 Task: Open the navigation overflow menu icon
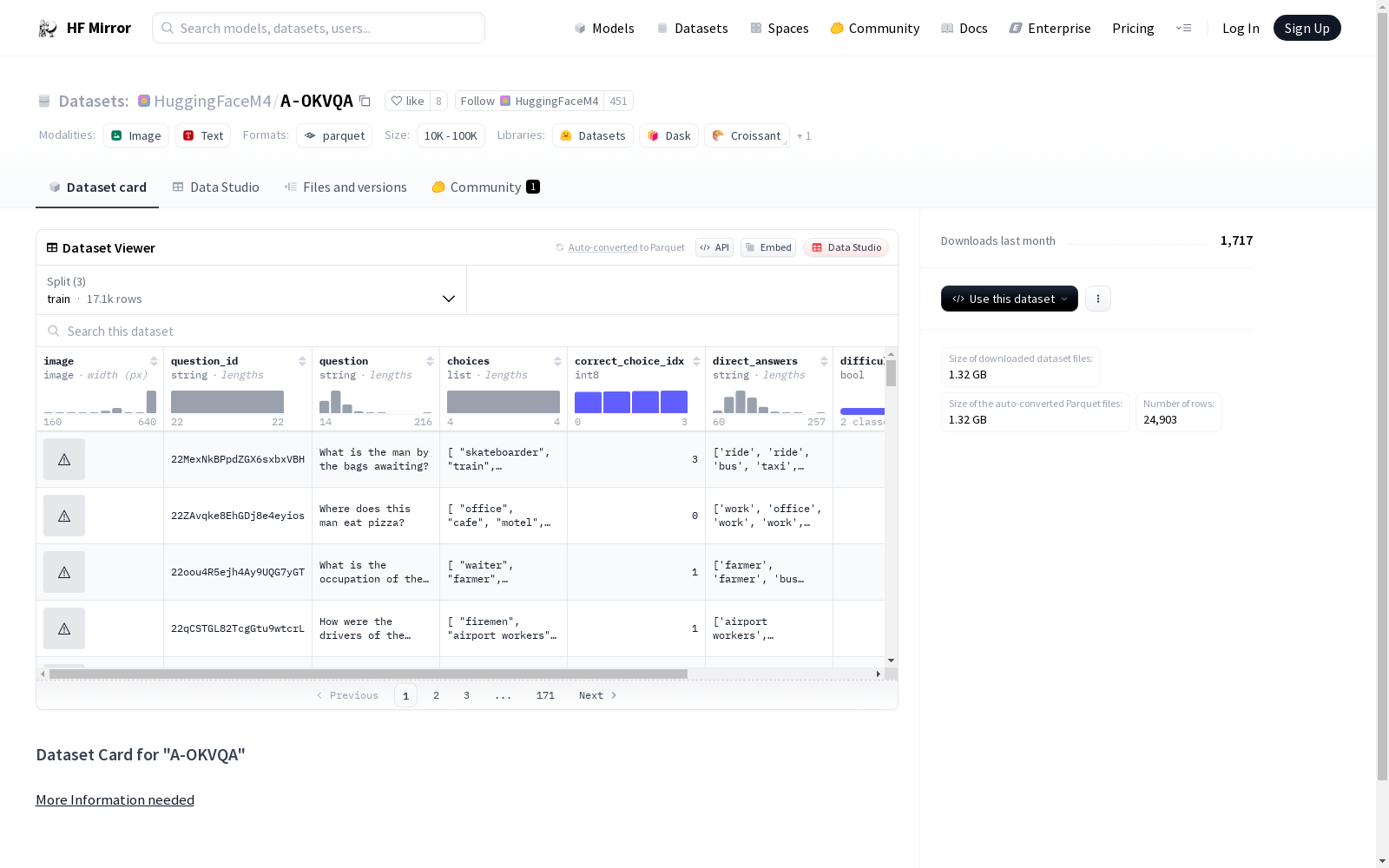(1183, 29)
